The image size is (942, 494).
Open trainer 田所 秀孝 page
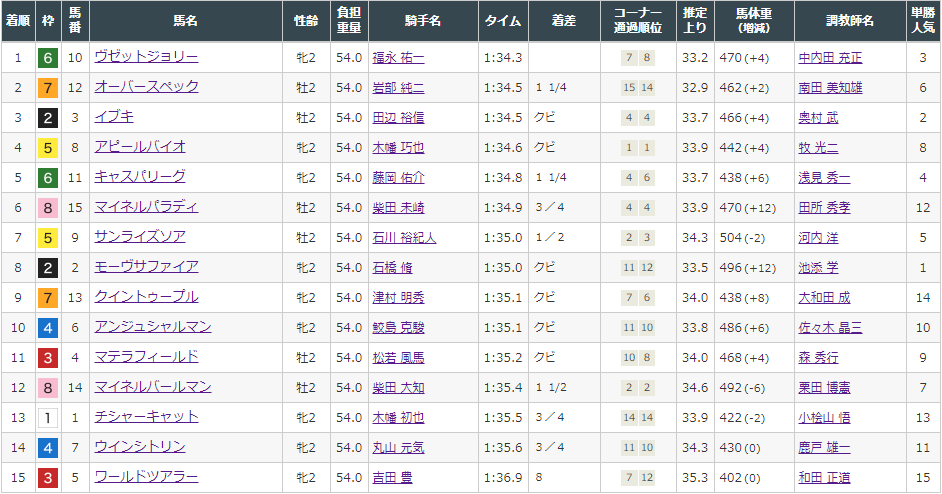[824, 208]
